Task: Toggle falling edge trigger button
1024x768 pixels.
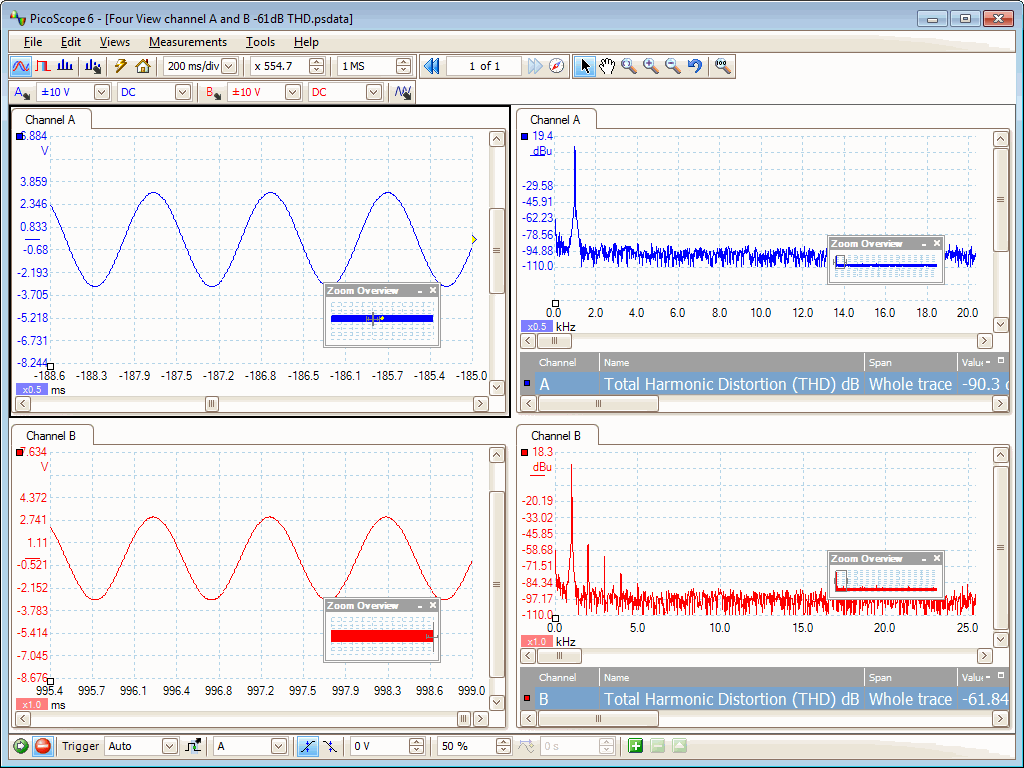Action: 329,746
